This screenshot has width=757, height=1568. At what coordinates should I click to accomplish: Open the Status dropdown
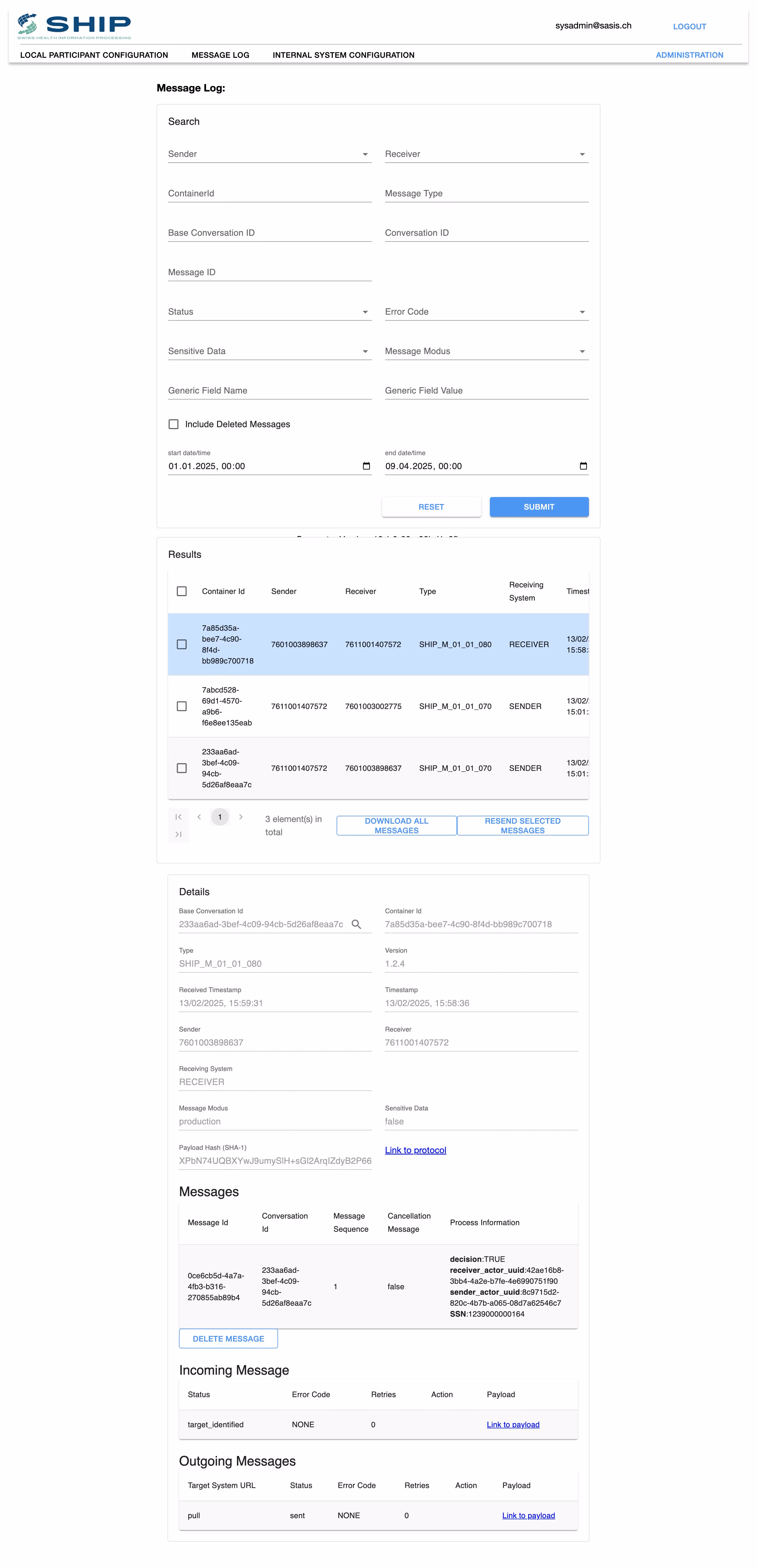coord(270,312)
